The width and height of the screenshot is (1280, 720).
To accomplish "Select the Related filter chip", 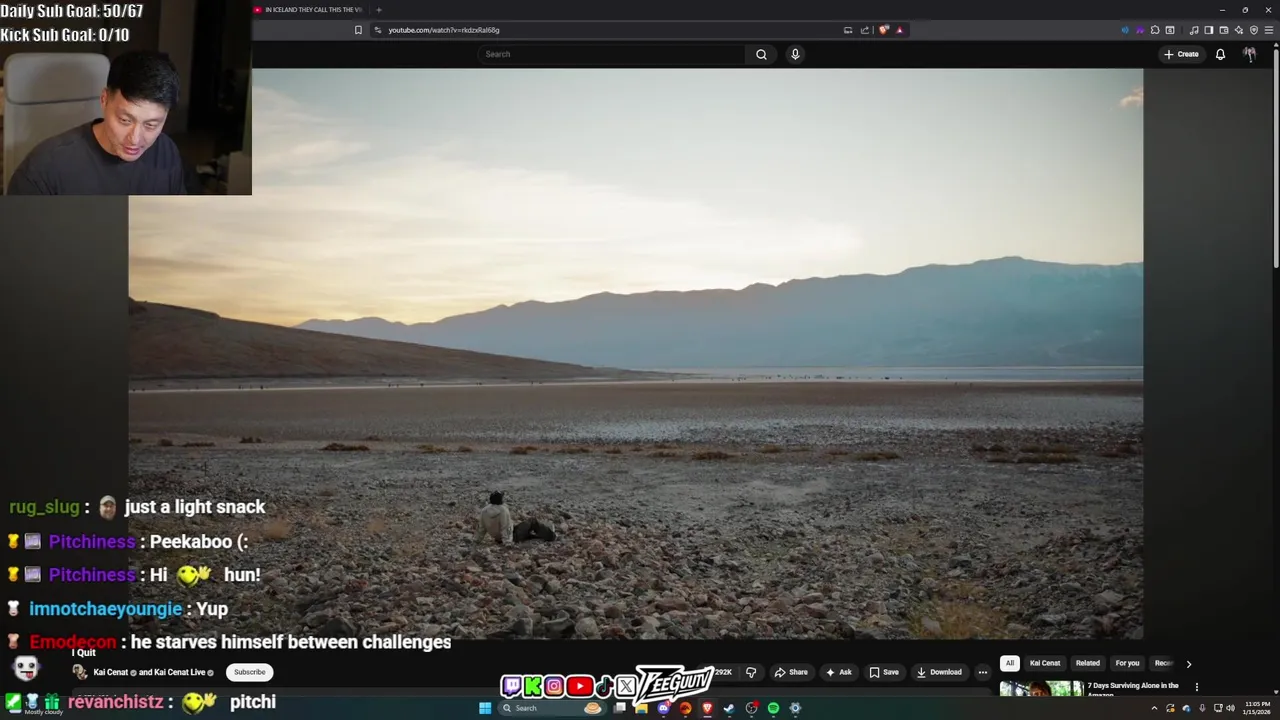I will coord(1088,663).
